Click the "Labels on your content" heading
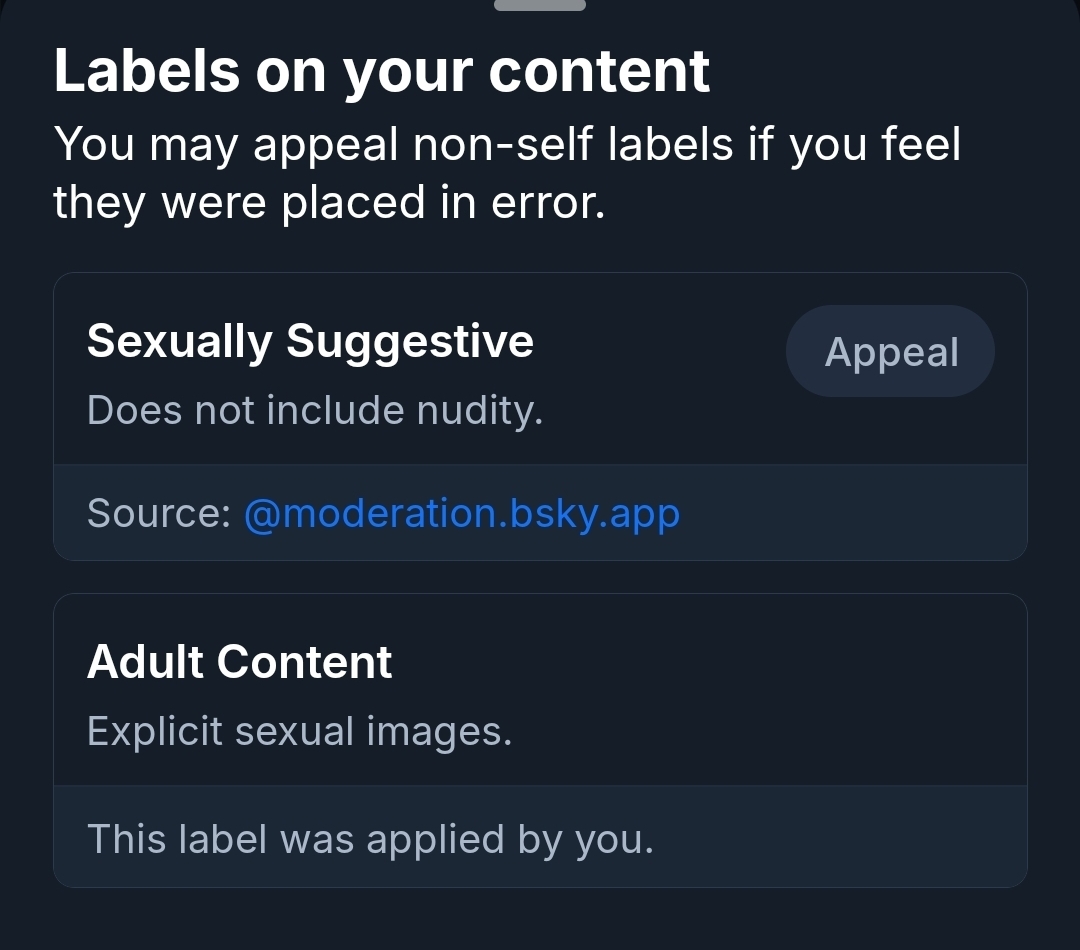This screenshot has width=1080, height=950. click(382, 71)
